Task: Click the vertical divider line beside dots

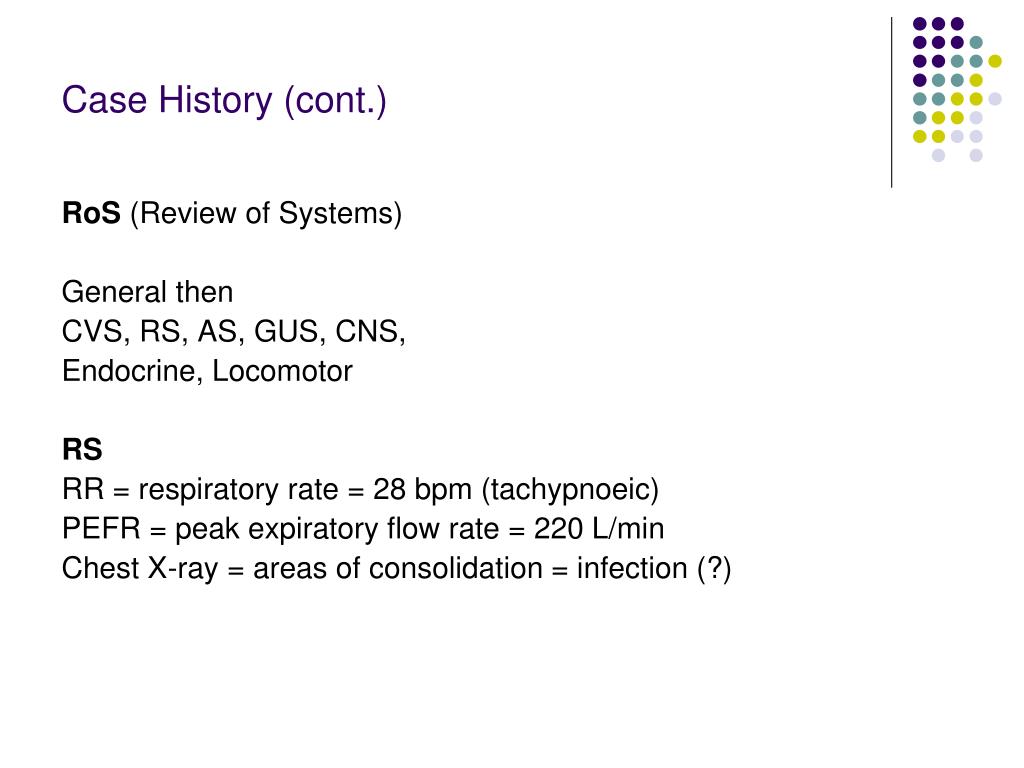Action: [x=891, y=103]
